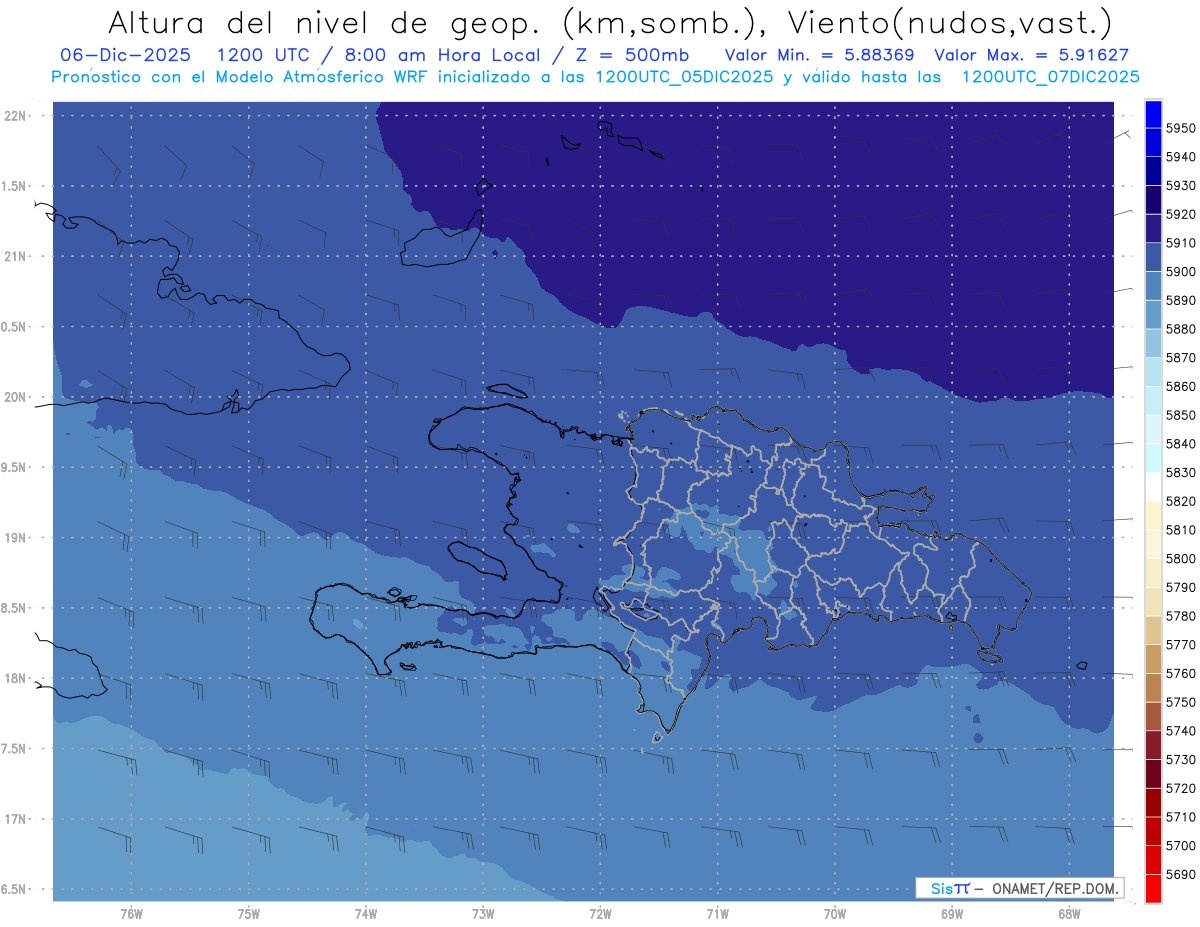Click the 'Pronostico con el Modelo Atmosferico WRF' line
This screenshot has height=927, width=1200.
pos(240,76)
